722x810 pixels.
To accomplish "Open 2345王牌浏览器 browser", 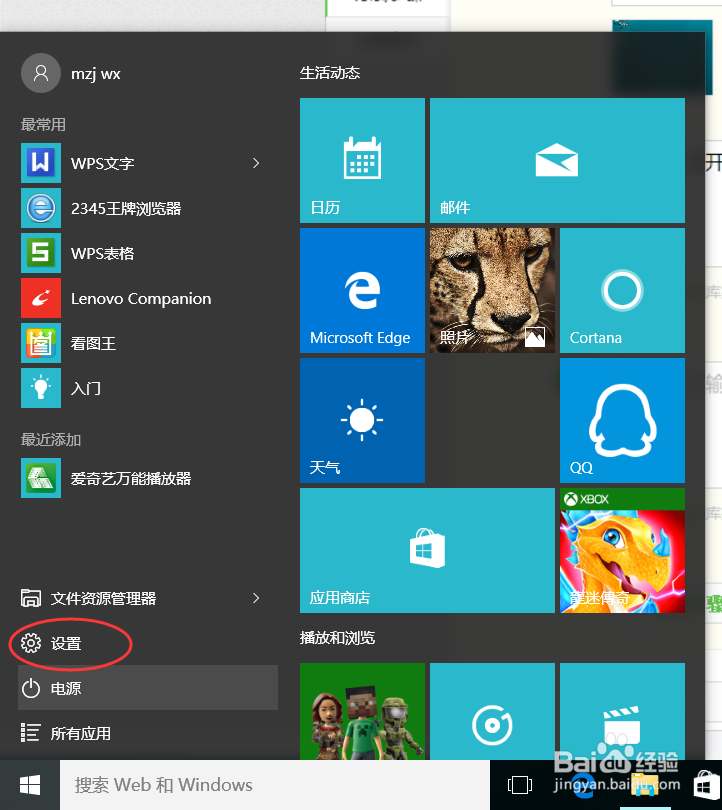I will (x=149, y=208).
